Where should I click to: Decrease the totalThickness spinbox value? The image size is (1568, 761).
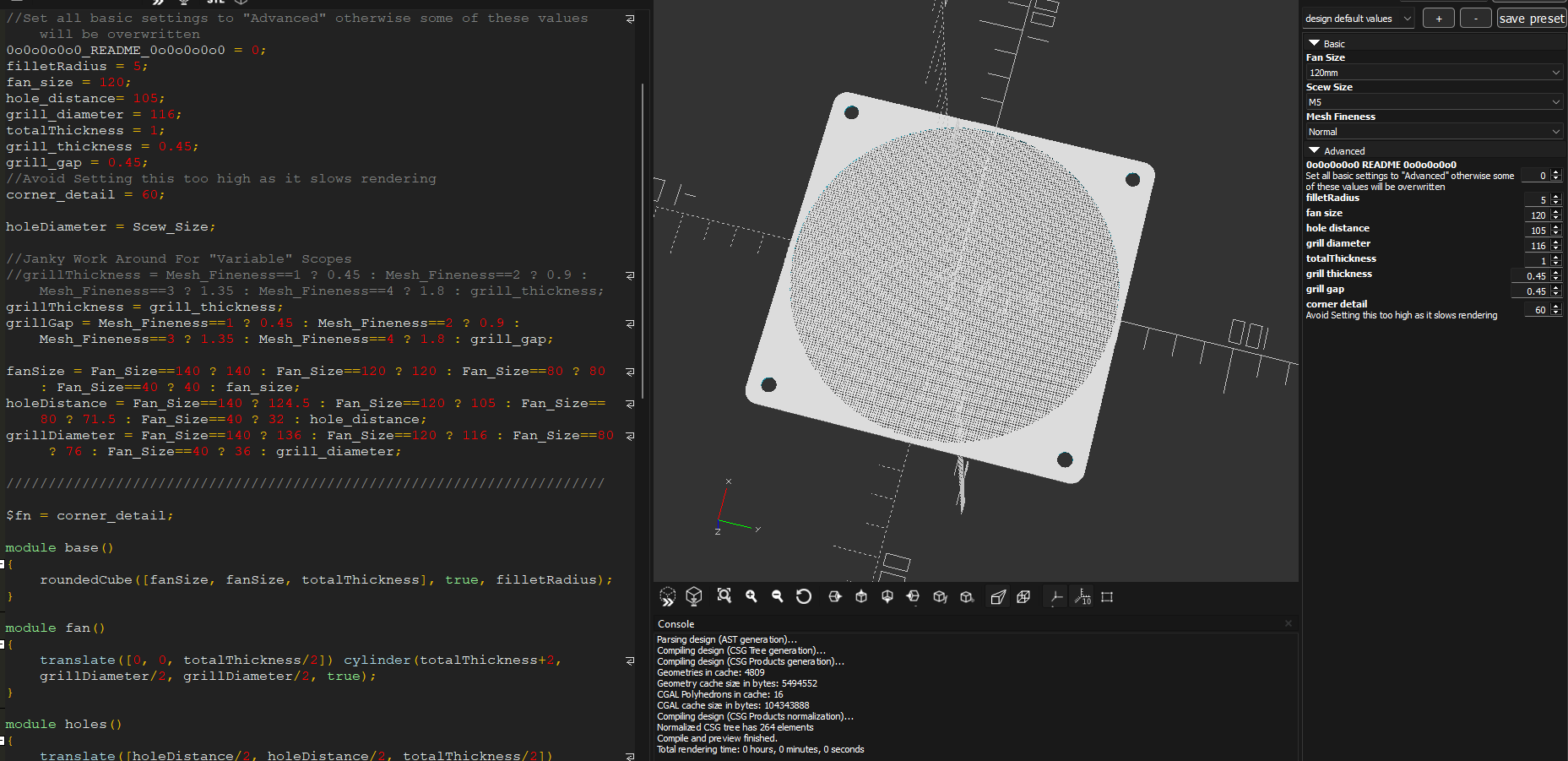pyautogui.click(x=1556, y=264)
